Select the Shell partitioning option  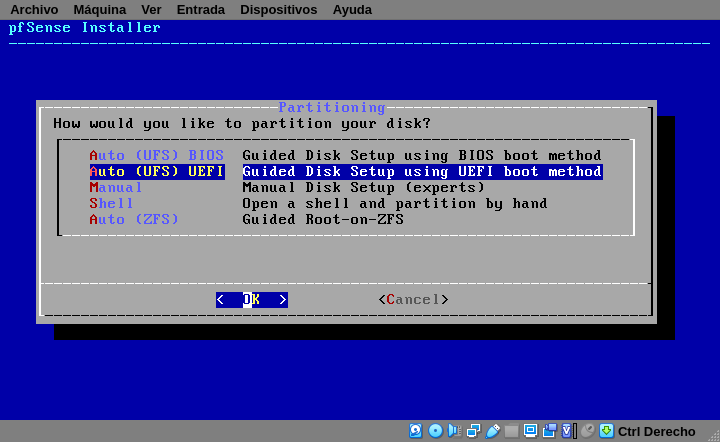coord(111,204)
